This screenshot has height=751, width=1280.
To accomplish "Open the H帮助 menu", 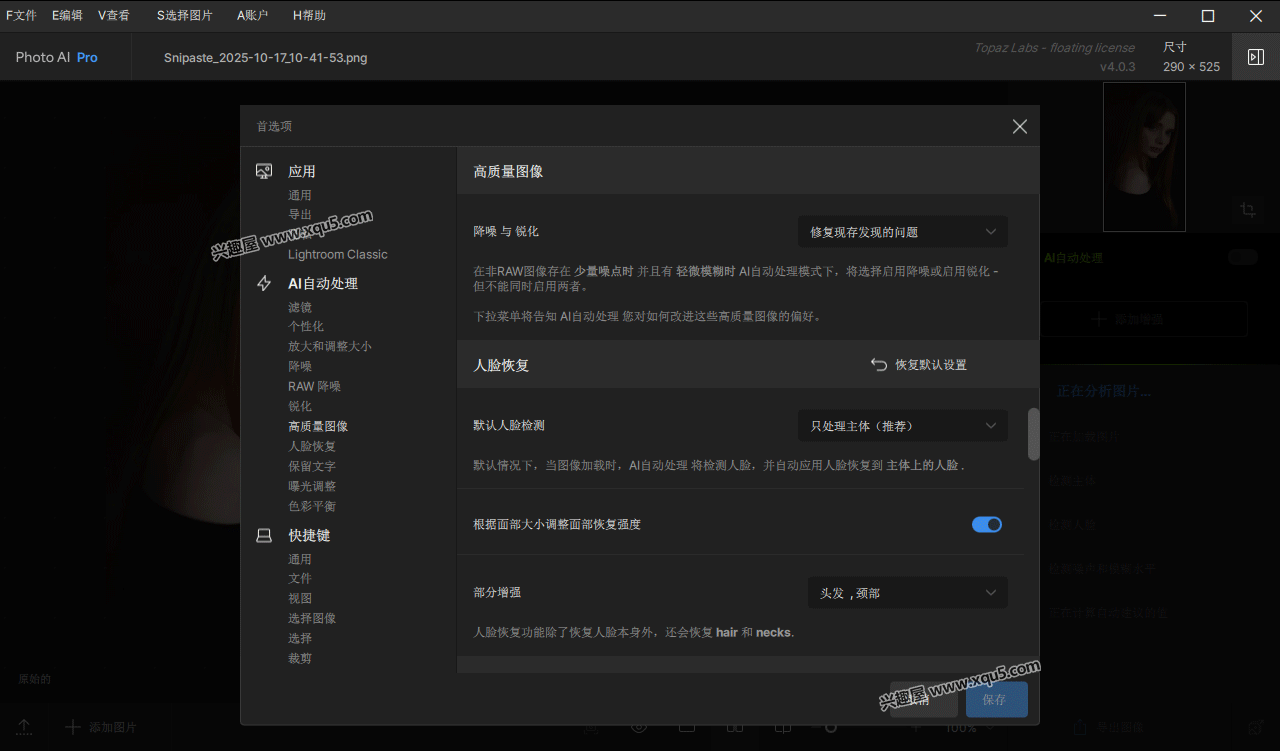I will click(309, 16).
